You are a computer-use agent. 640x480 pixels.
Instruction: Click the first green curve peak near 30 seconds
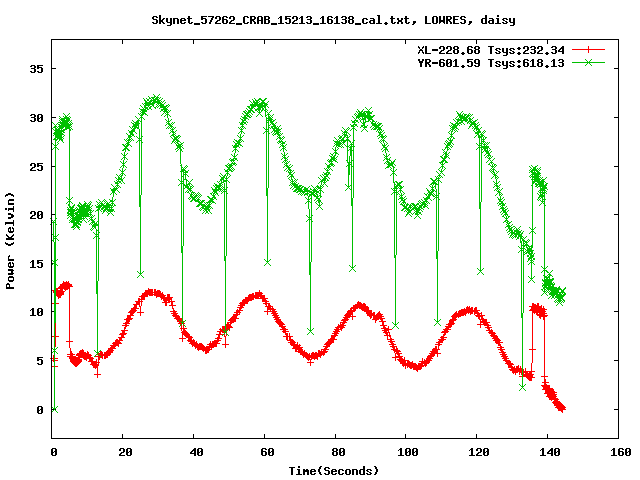[154, 100]
